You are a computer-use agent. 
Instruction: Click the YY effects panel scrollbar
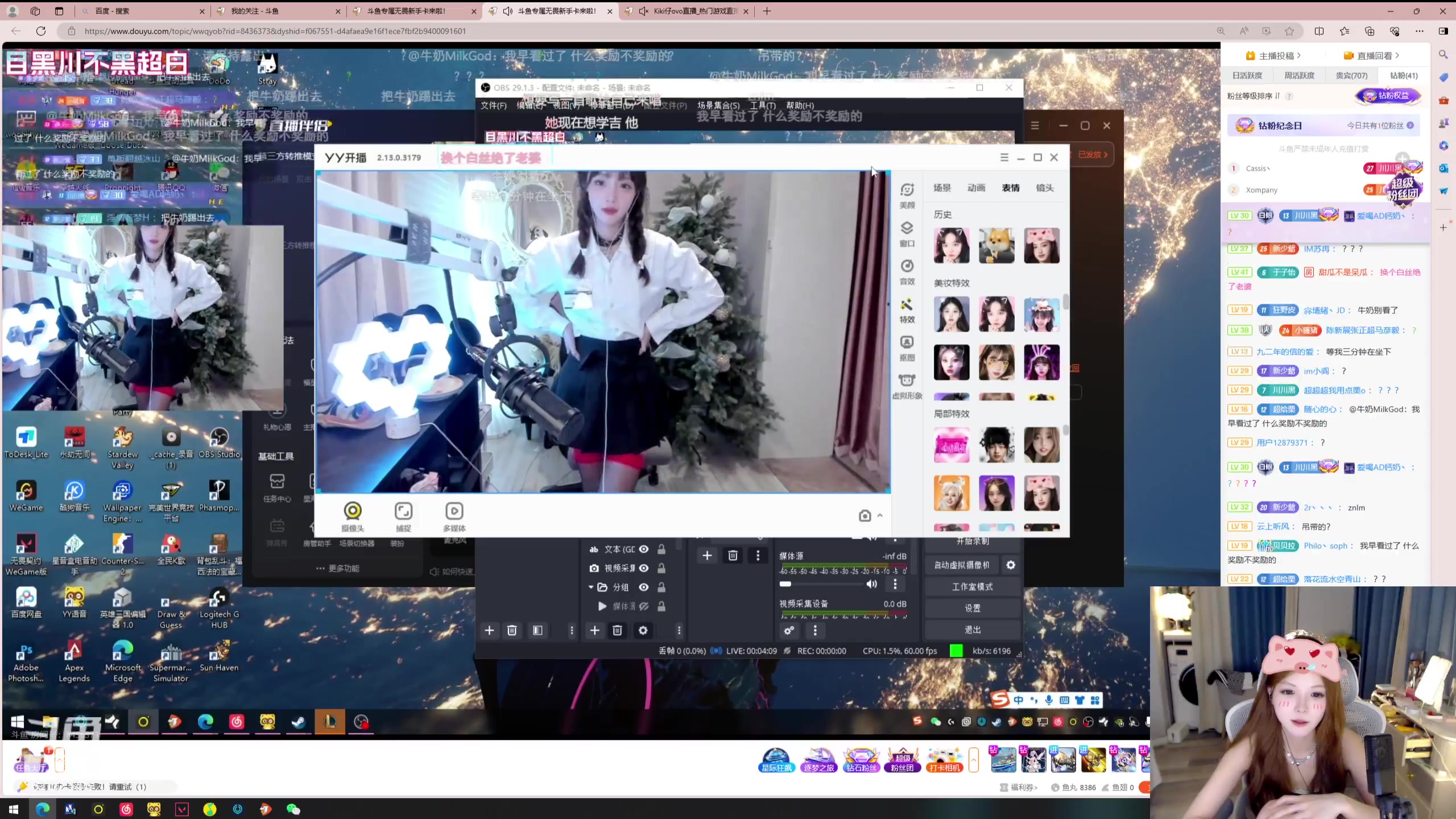(1066, 301)
